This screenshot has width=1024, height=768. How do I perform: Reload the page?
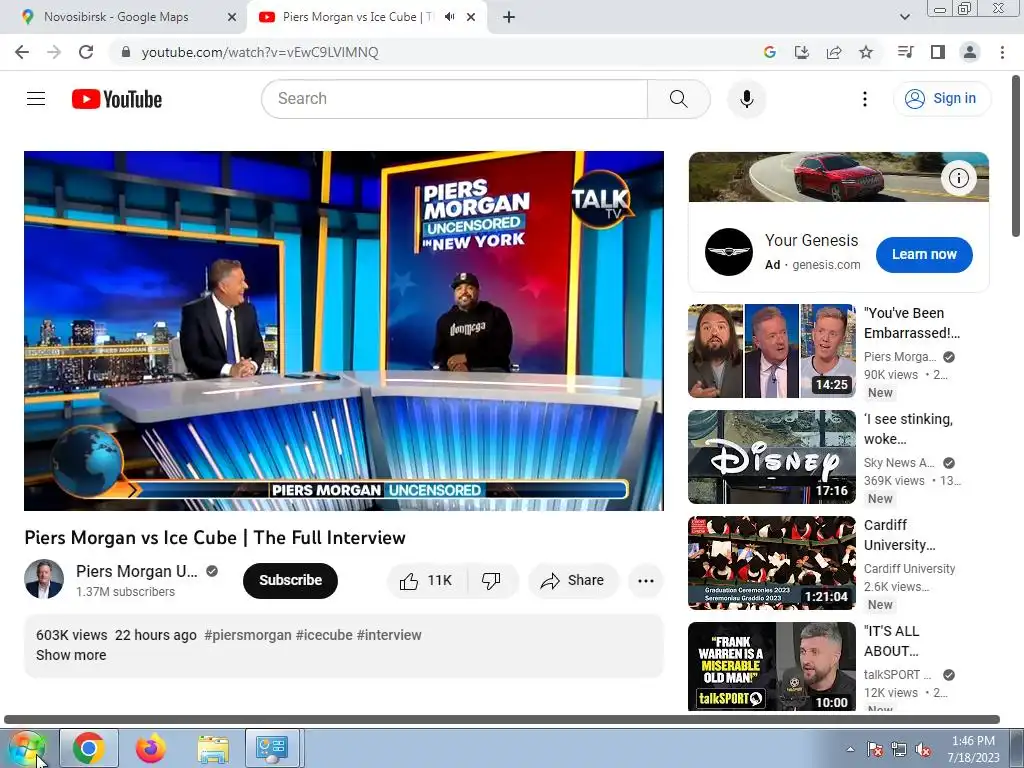point(86,52)
